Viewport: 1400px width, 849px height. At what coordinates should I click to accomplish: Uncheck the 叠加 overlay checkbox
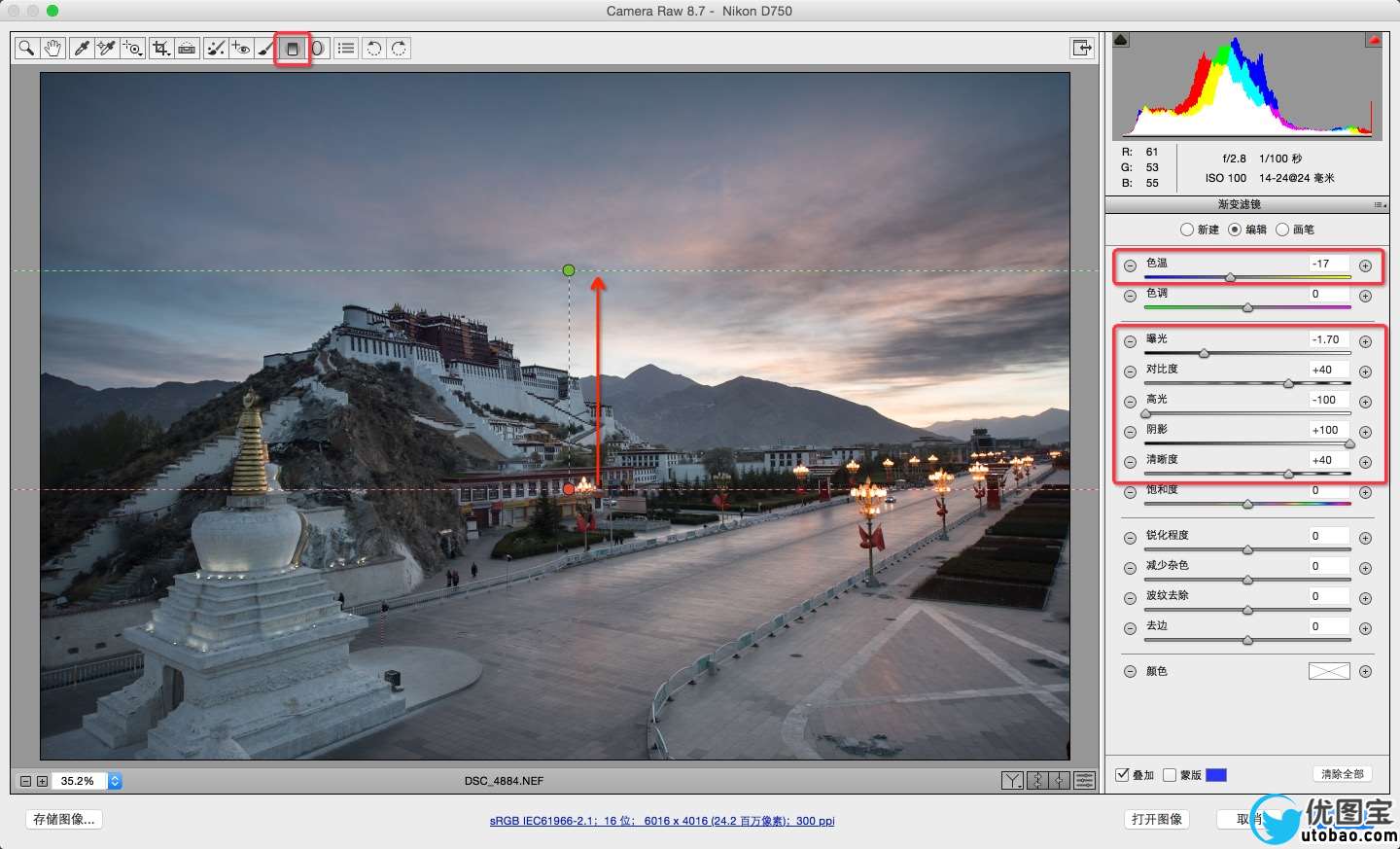(1123, 774)
